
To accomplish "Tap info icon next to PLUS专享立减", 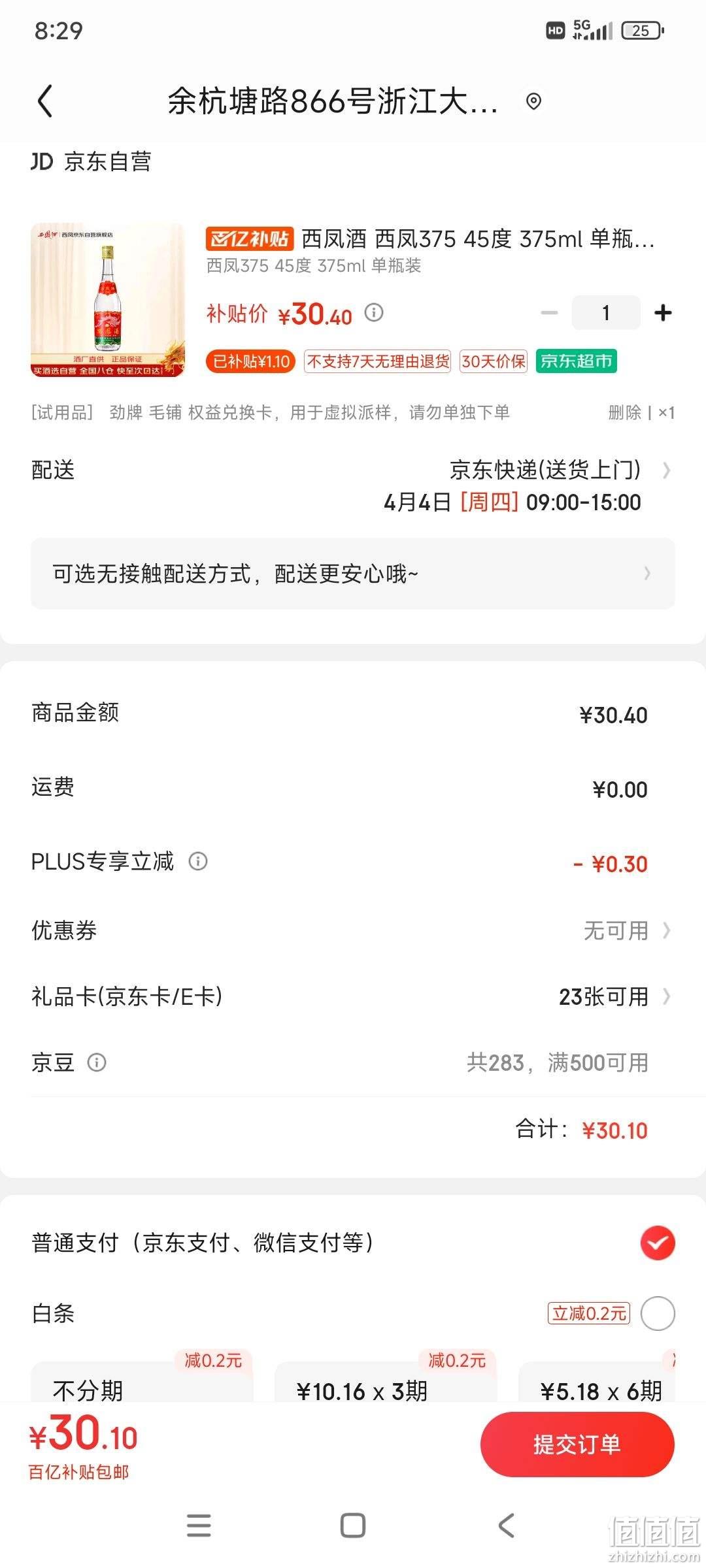I will click(x=198, y=861).
